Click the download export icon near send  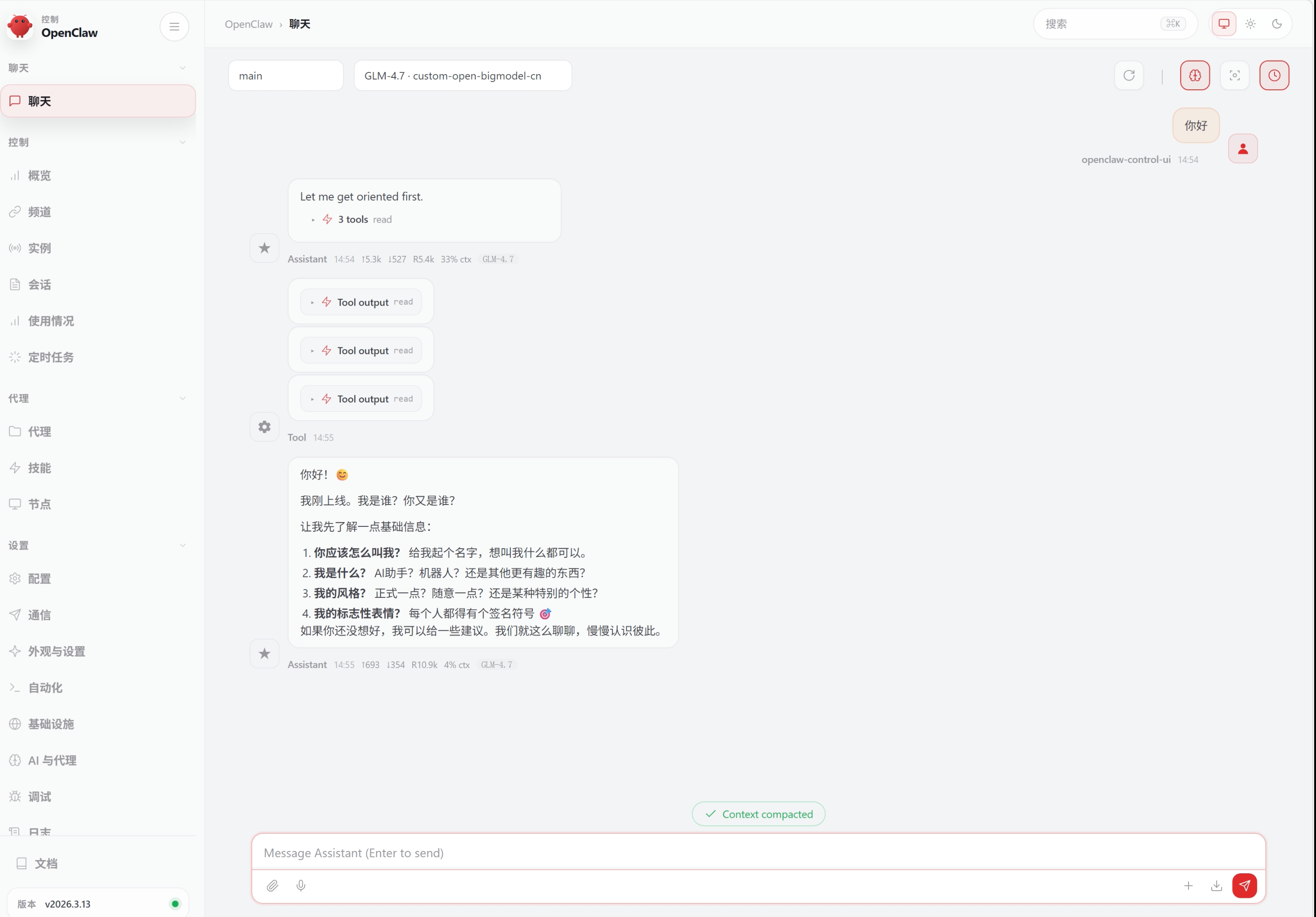pyautogui.click(x=1216, y=886)
